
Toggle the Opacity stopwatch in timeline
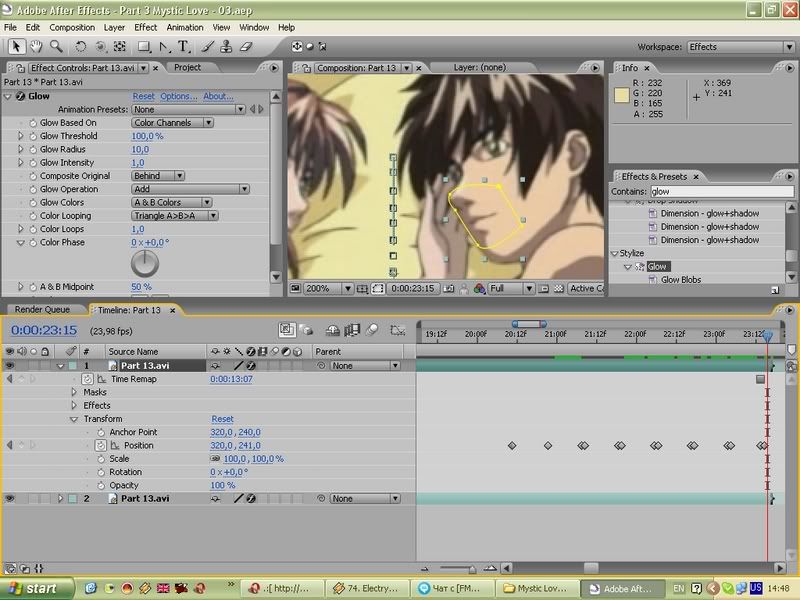pyautogui.click(x=101, y=486)
